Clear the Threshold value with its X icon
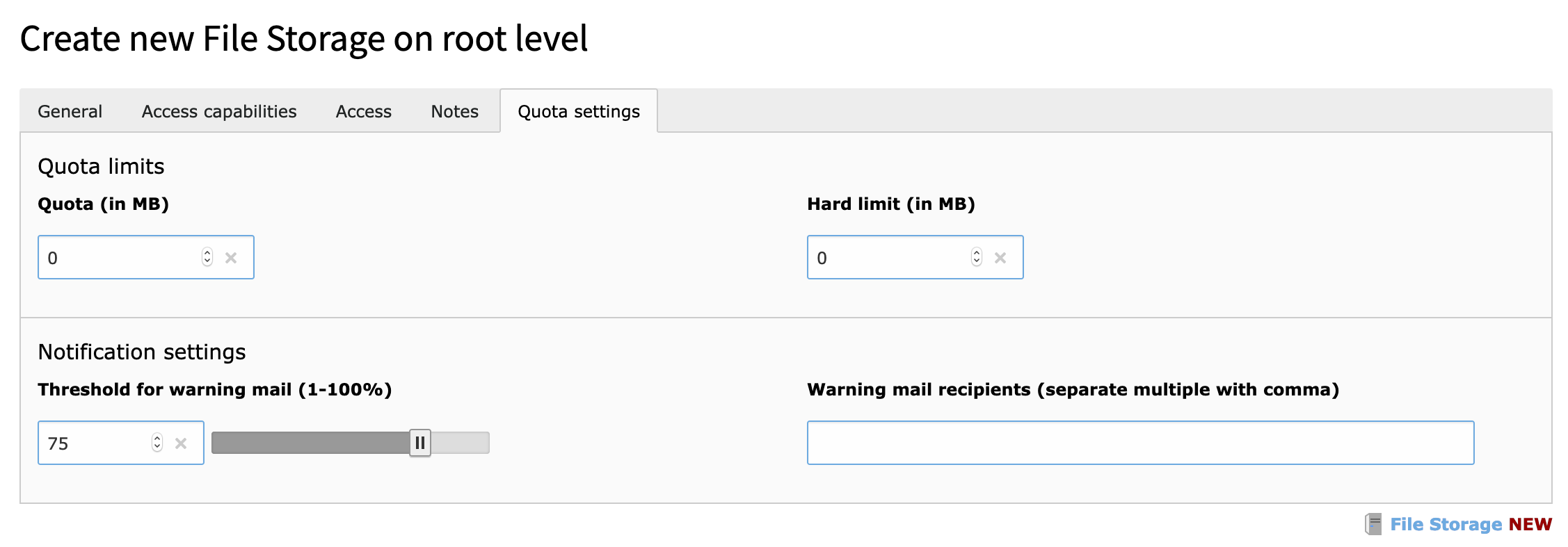Viewport: 1568px width, 547px height. (x=182, y=443)
